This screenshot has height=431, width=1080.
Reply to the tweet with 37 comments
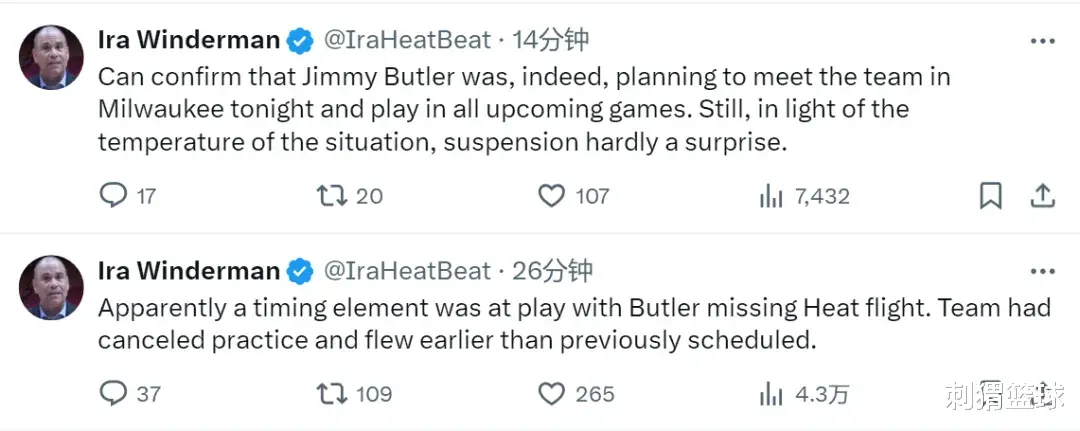(113, 393)
